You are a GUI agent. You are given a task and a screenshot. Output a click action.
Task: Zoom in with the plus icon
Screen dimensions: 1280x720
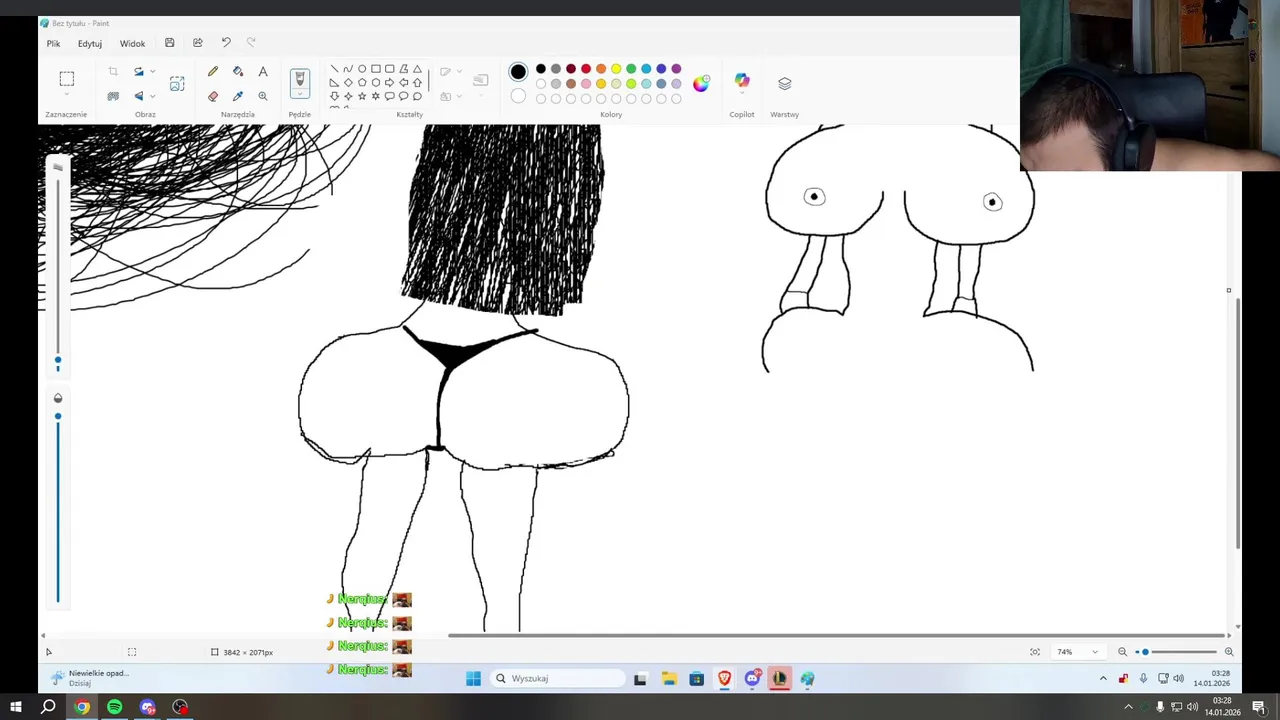pyautogui.click(x=1229, y=652)
